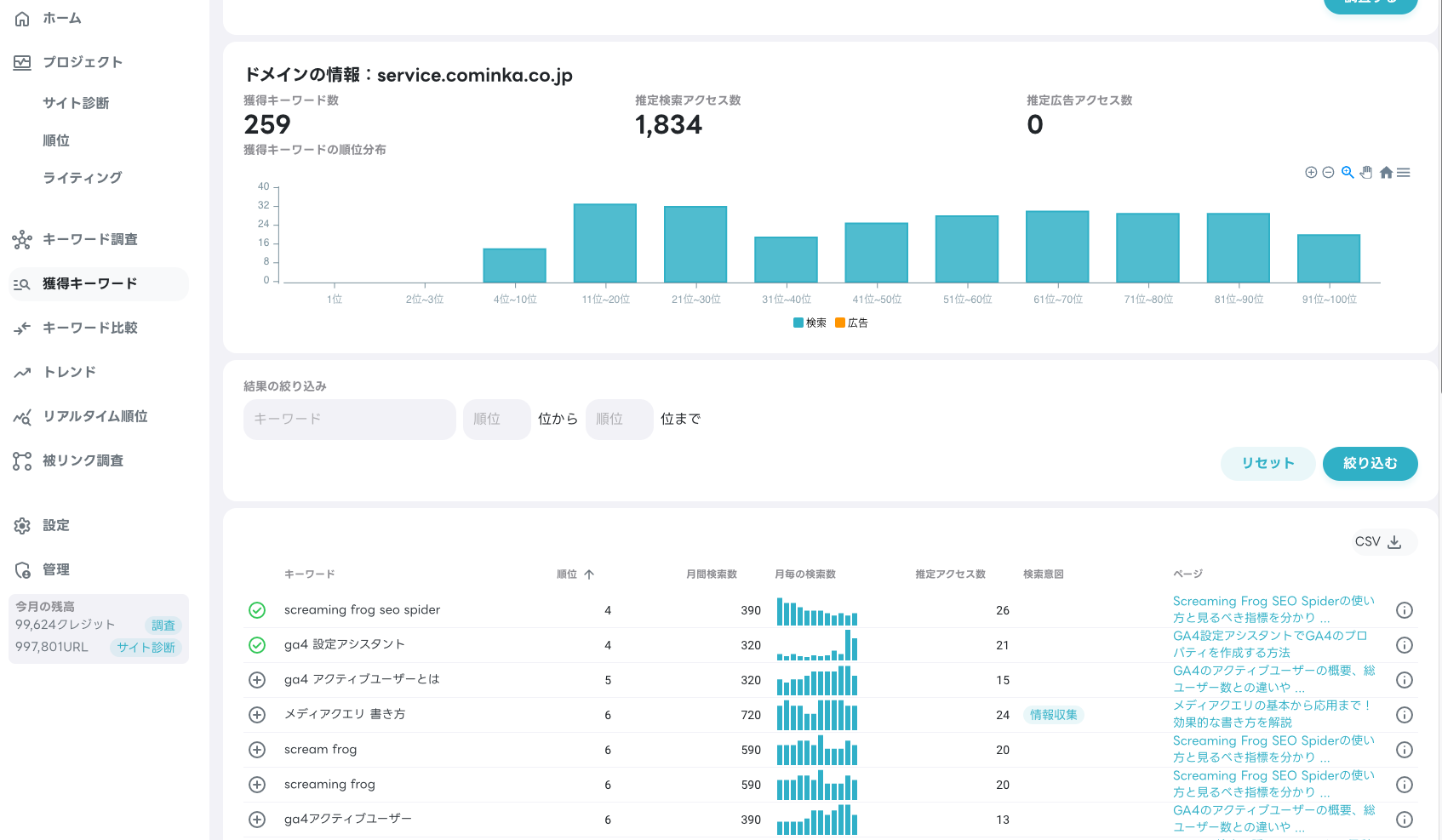Click the 4位~10位 bar in chart

tap(515, 266)
